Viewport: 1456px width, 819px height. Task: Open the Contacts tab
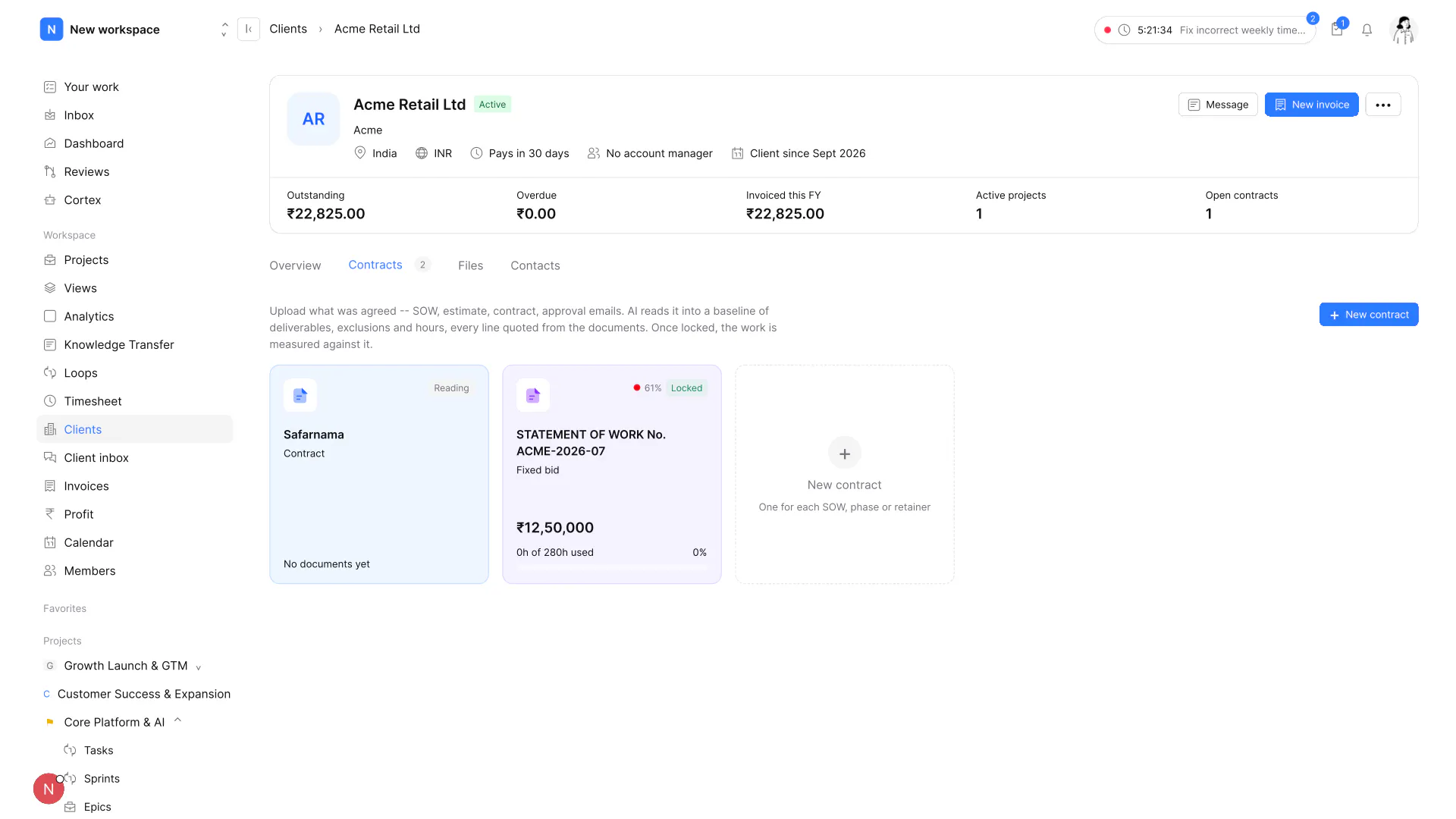click(x=535, y=265)
